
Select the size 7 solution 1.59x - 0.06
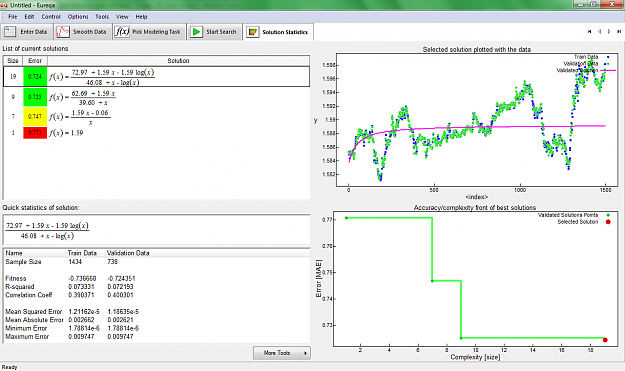tap(156, 117)
